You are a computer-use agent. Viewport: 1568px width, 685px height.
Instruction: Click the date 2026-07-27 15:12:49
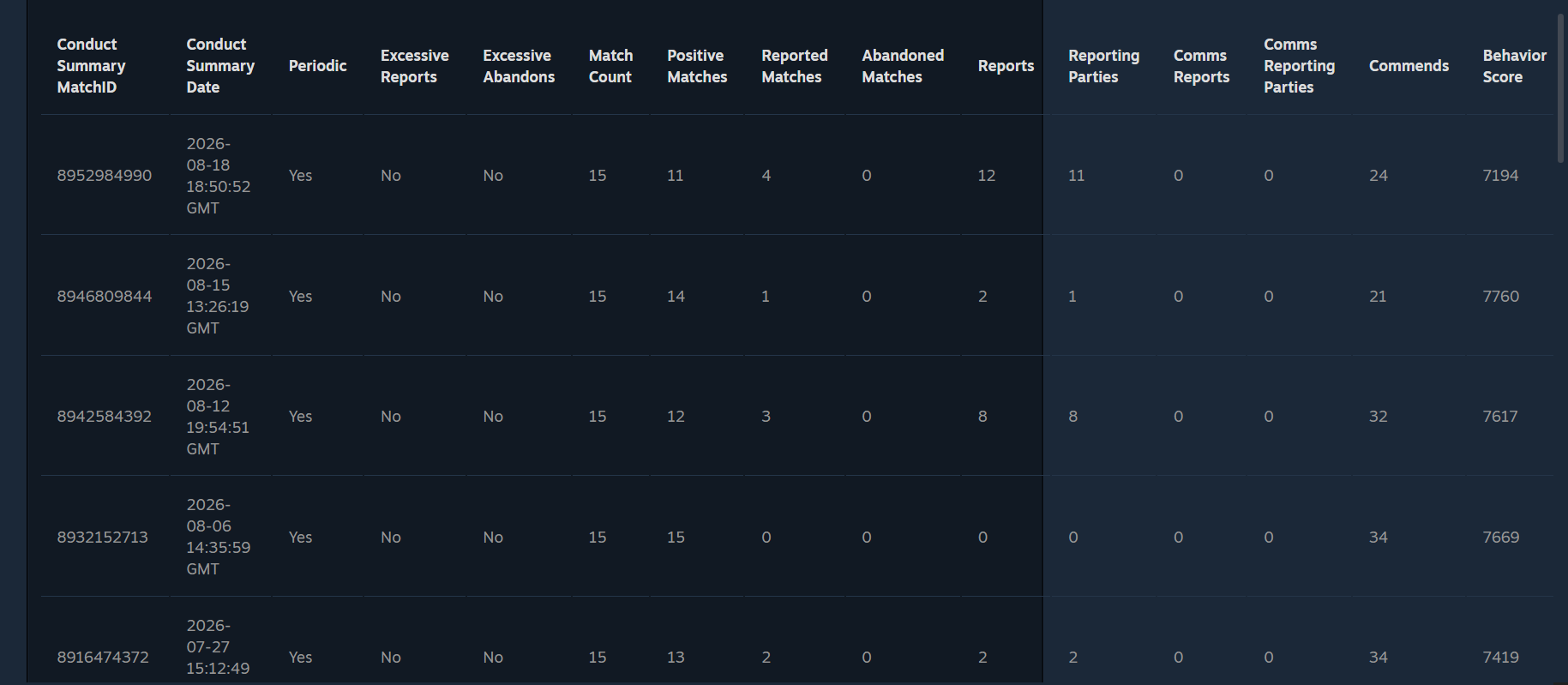[x=219, y=647]
